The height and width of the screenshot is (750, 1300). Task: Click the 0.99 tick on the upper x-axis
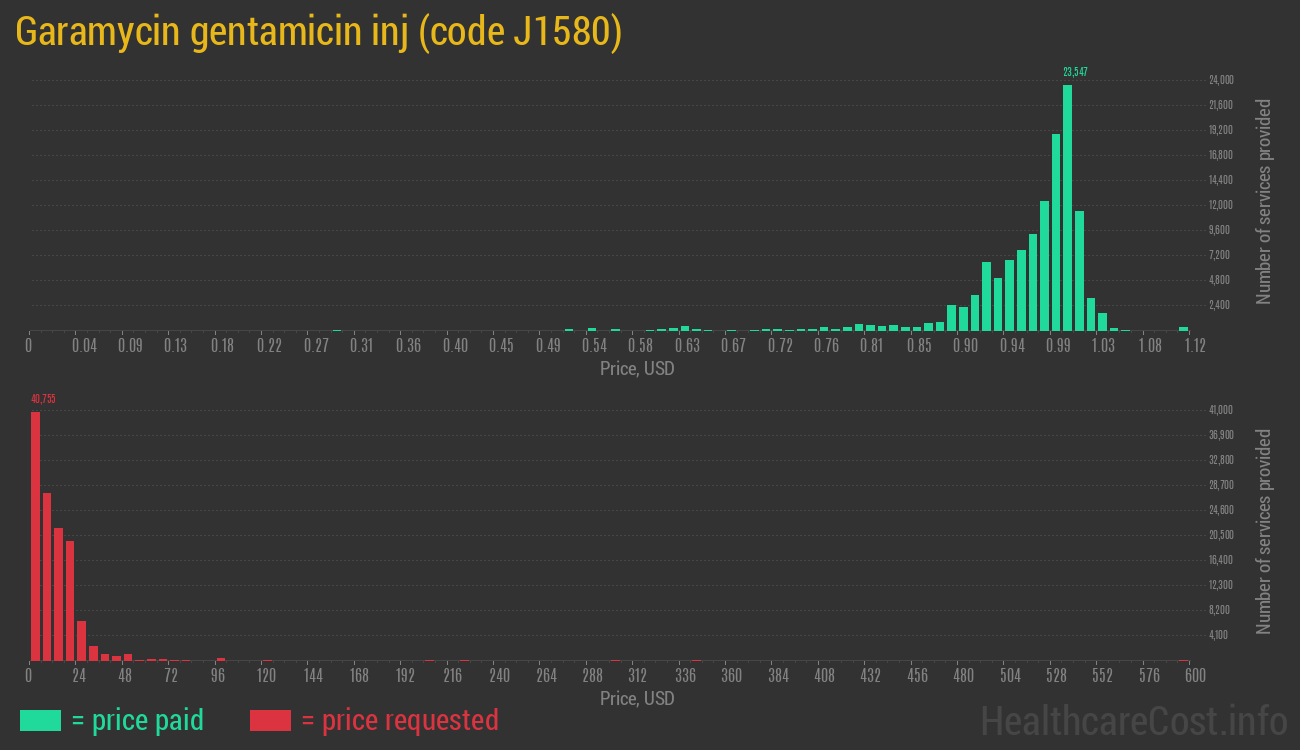(1059, 346)
